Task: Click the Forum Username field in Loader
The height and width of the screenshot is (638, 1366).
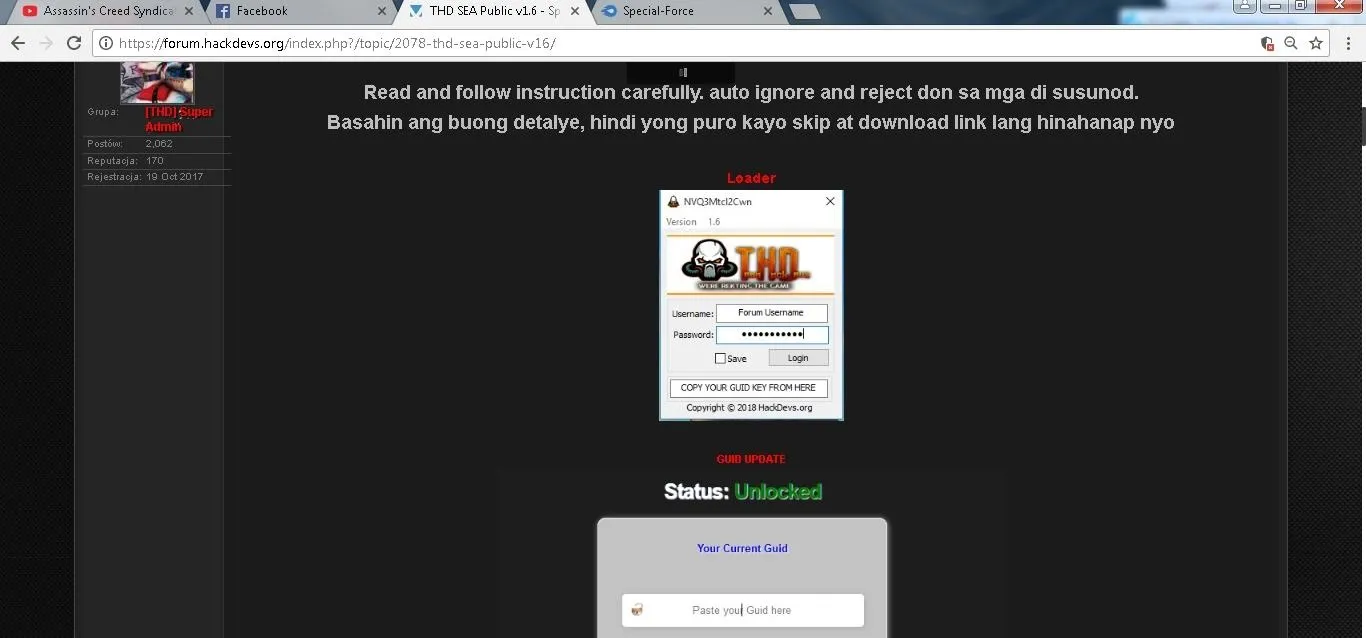Action: point(771,313)
